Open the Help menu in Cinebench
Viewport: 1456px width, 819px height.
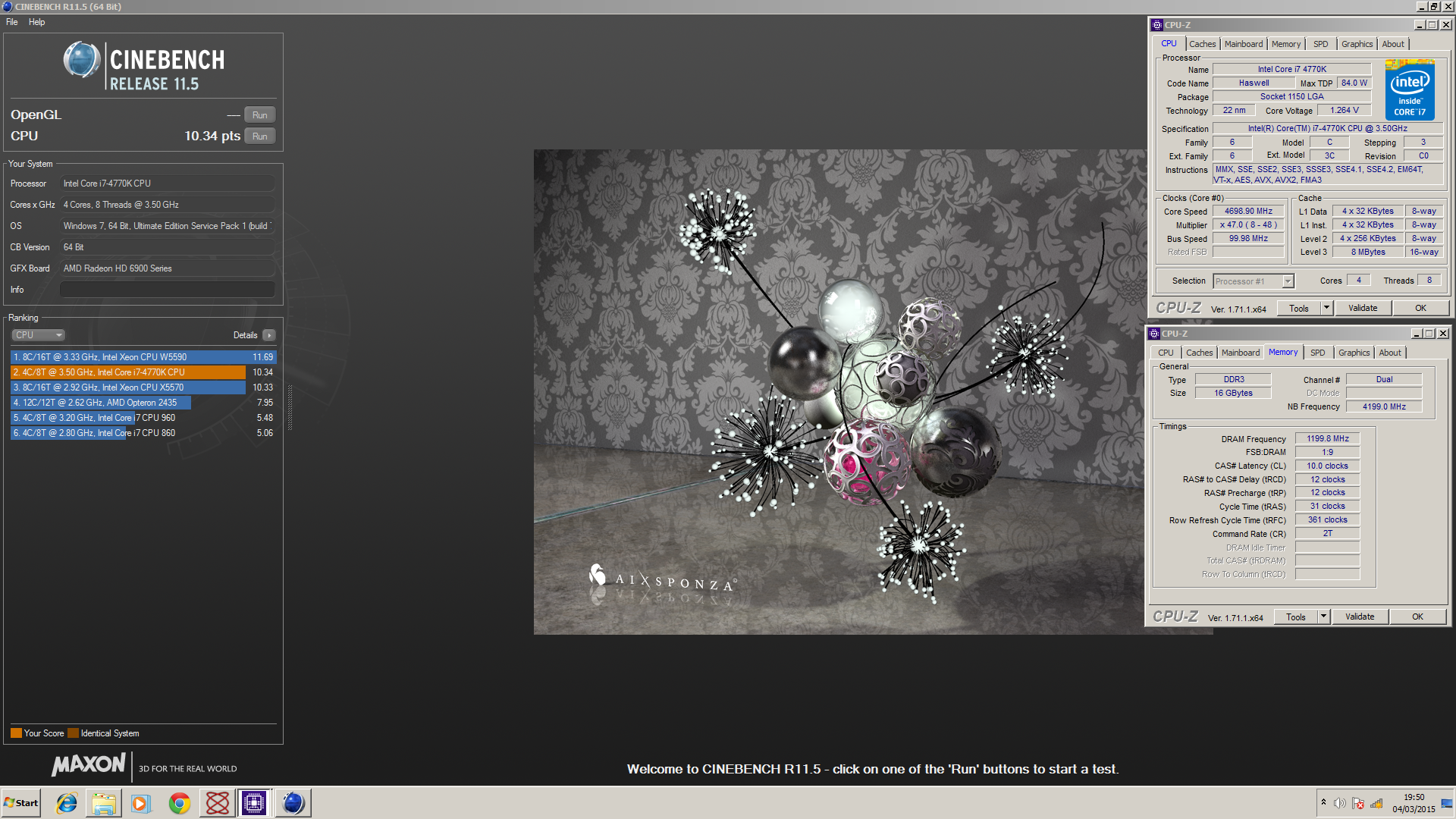(36, 22)
